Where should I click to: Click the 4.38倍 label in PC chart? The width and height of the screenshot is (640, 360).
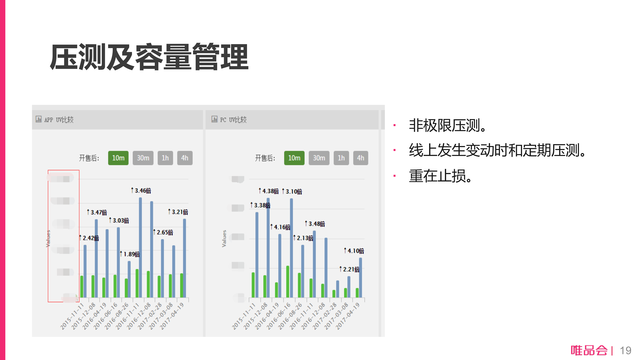coord(268,191)
